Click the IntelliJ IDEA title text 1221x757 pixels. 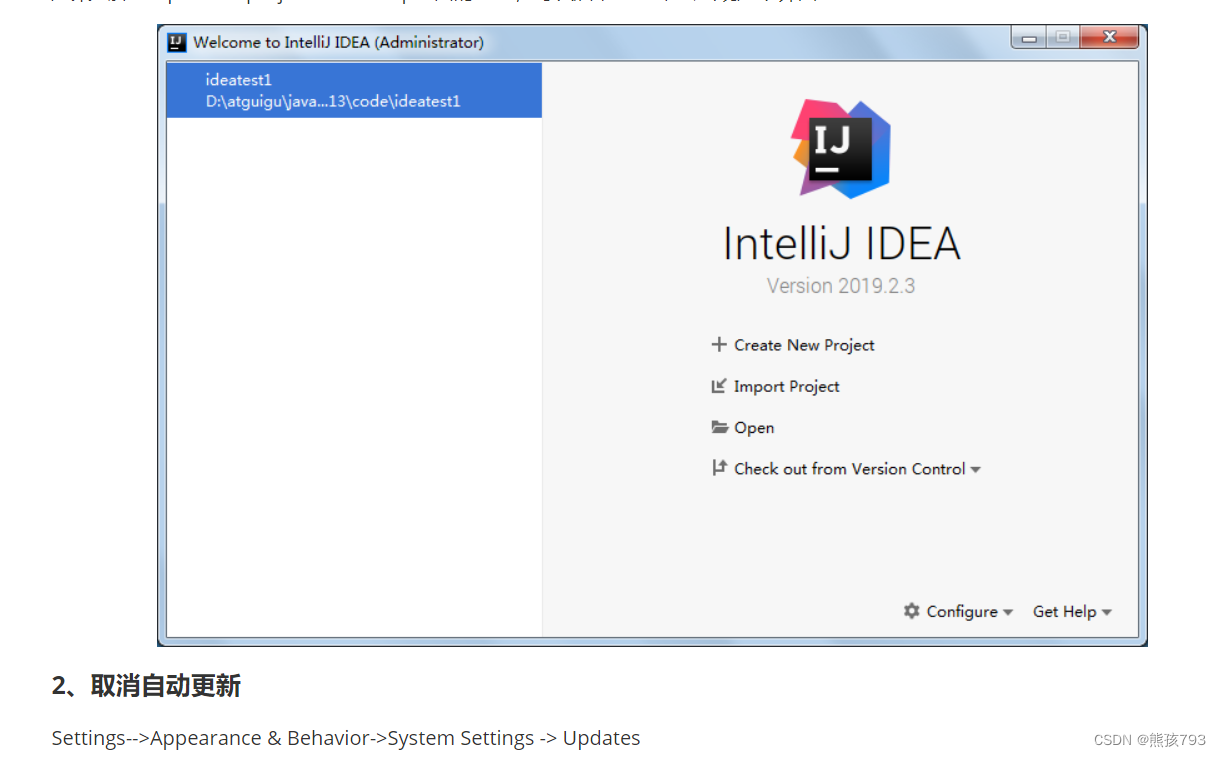coord(842,244)
